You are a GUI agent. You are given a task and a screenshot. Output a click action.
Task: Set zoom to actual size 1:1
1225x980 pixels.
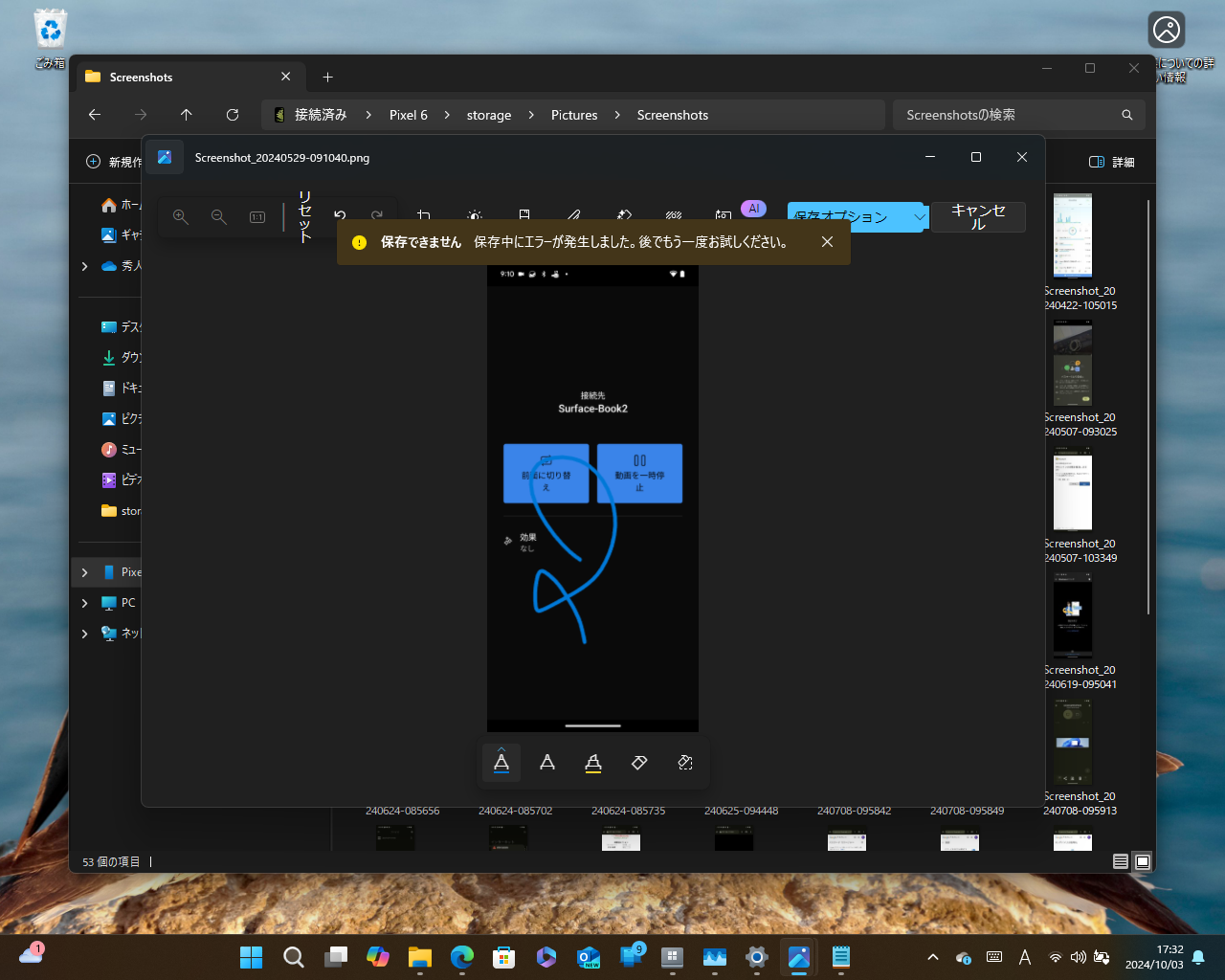click(x=257, y=217)
